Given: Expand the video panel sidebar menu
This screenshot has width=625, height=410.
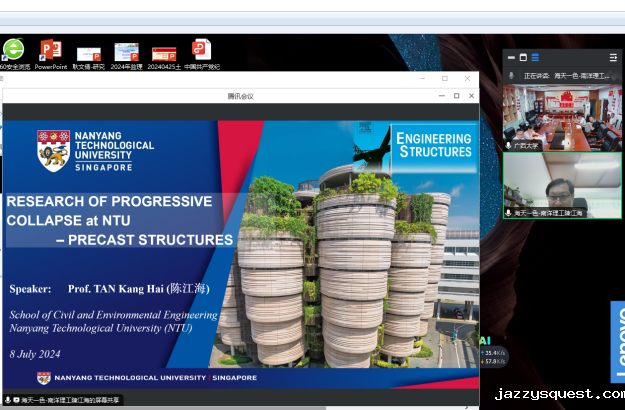Looking at the screenshot, I should [613, 57].
